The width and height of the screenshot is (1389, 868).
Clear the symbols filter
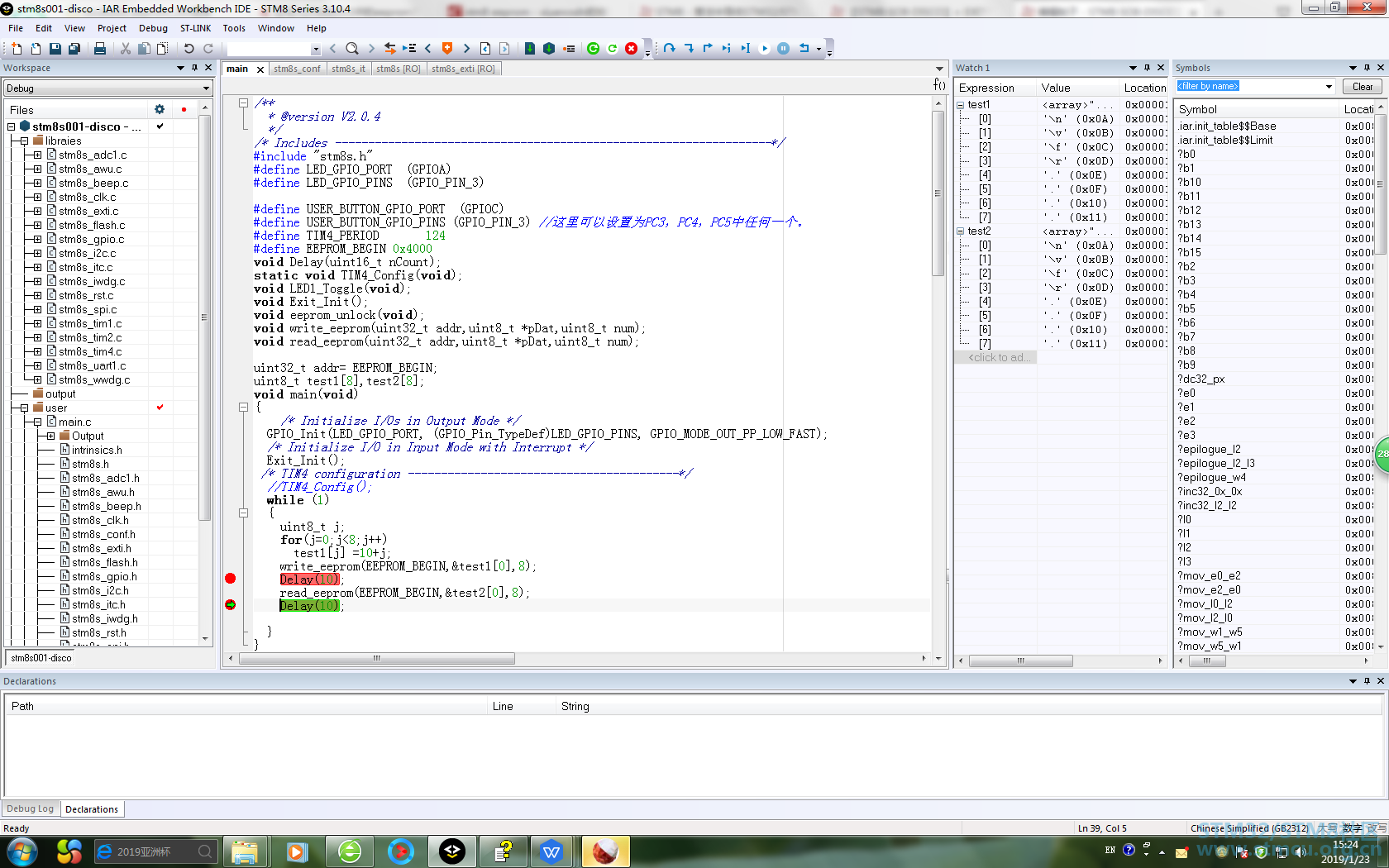1363,87
